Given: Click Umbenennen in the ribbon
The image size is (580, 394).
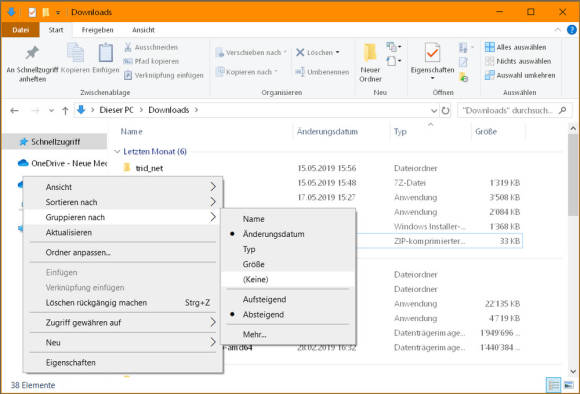Looking at the screenshot, I should 322,72.
